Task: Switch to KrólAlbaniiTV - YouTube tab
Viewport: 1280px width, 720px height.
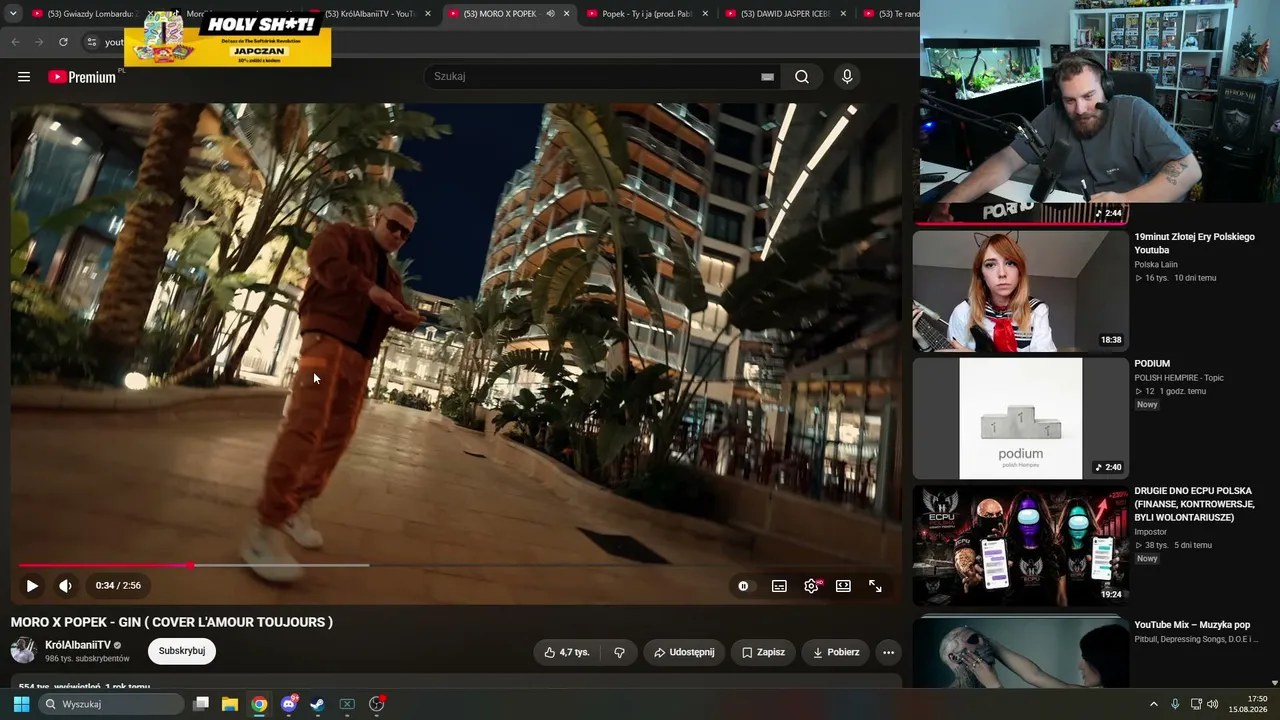Action: [370, 14]
